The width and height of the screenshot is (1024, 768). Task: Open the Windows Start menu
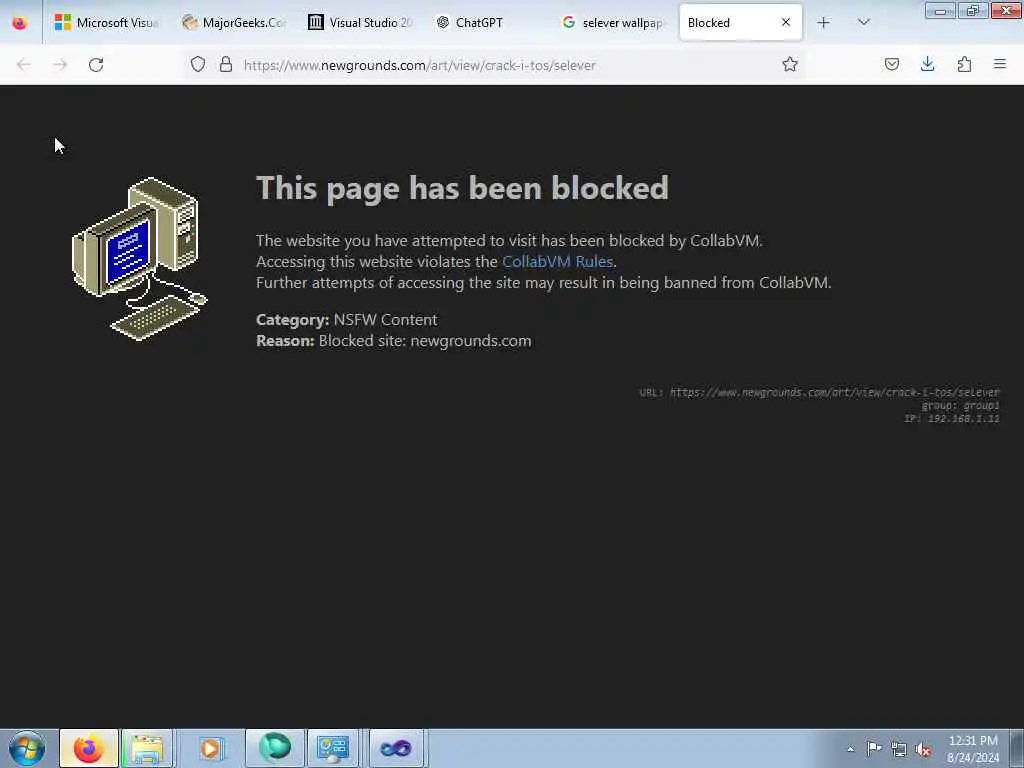[27, 748]
